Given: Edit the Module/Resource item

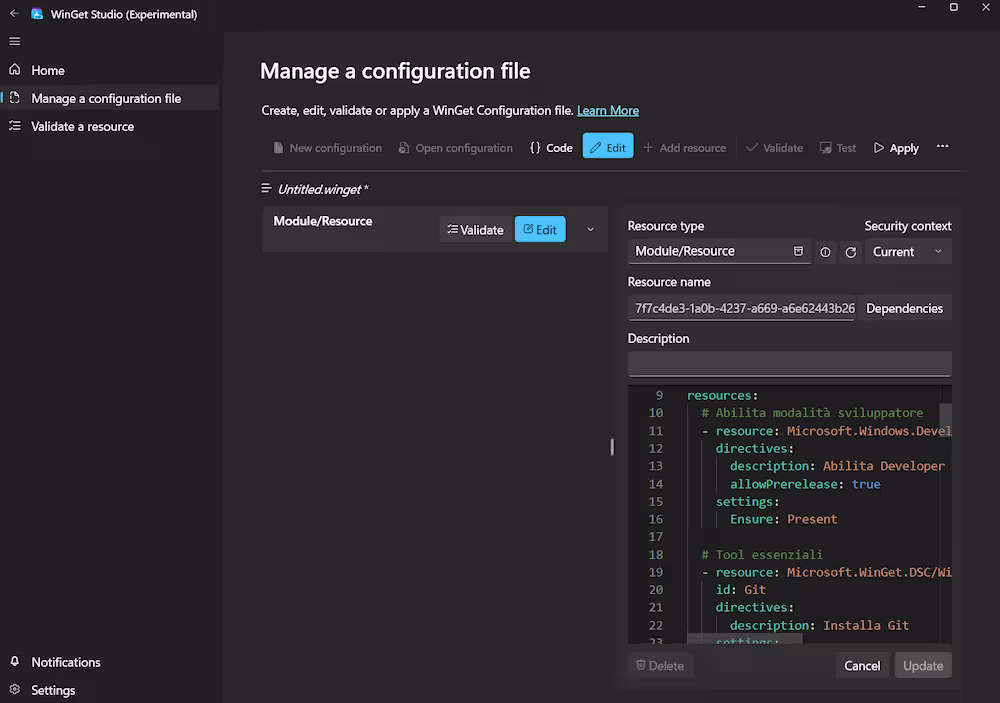Looking at the screenshot, I should click(x=540, y=230).
